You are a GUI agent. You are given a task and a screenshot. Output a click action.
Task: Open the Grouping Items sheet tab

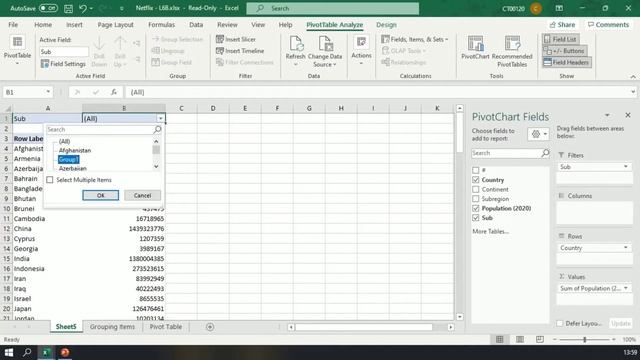[x=112, y=327]
